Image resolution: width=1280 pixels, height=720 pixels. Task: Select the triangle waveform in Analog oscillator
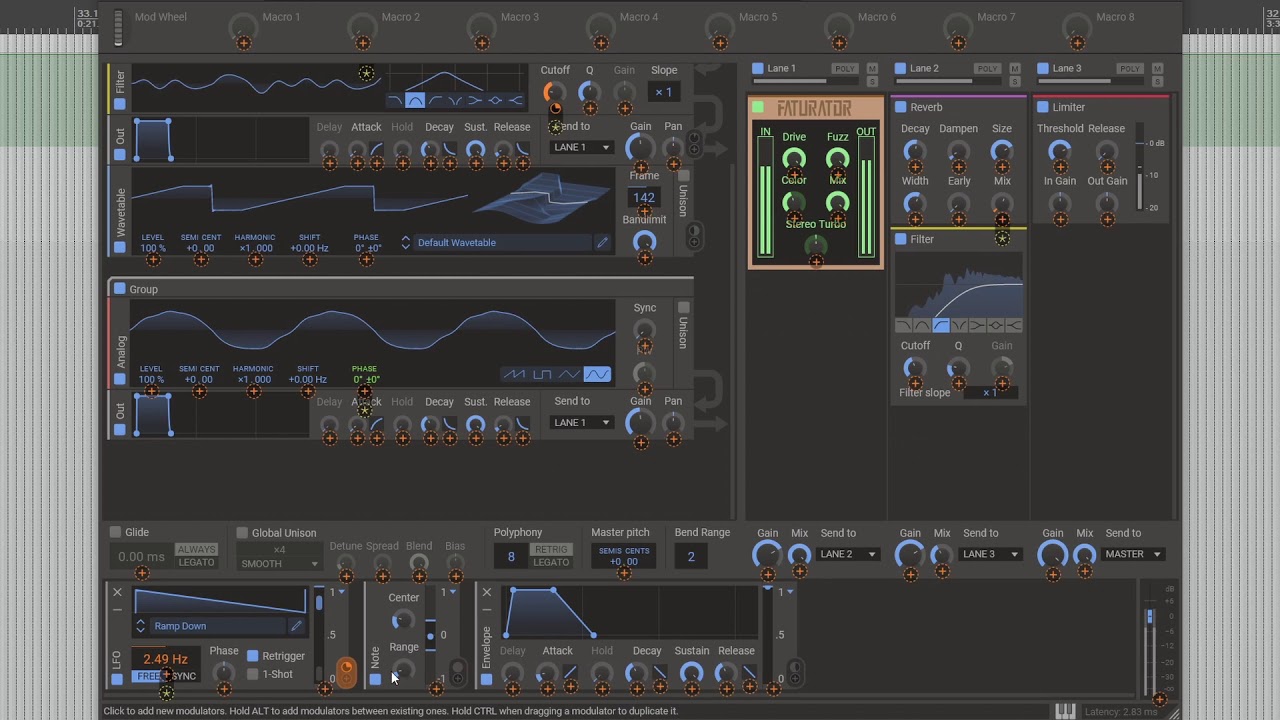pos(569,375)
